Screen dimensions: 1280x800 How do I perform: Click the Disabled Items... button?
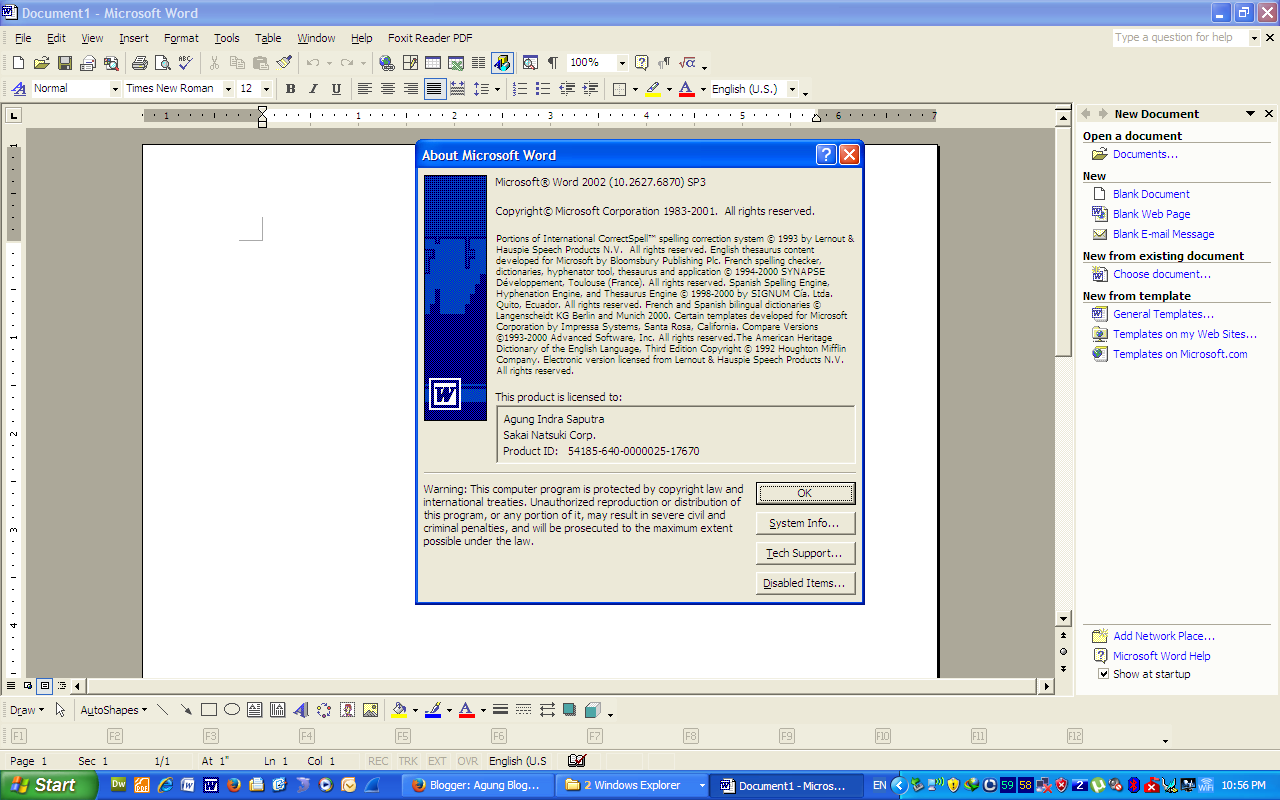point(805,583)
